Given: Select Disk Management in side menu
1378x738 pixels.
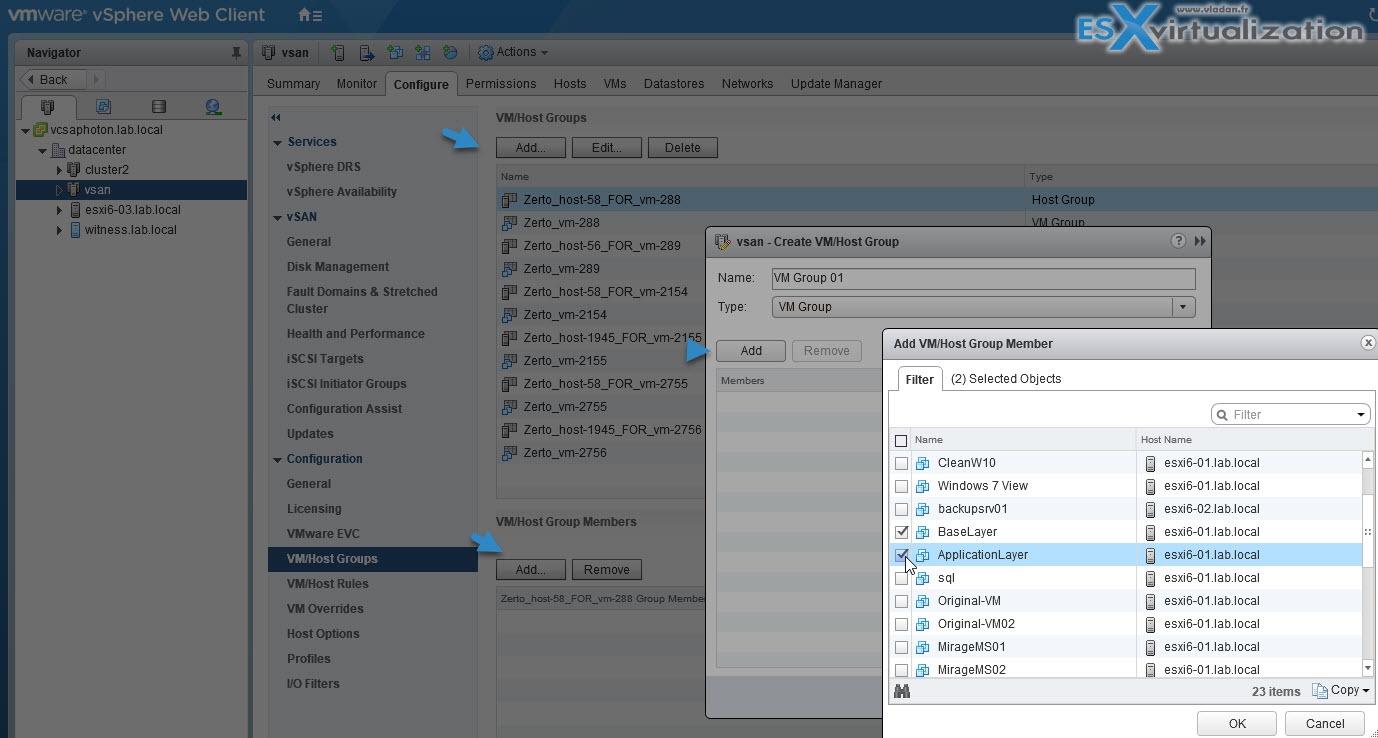Looking at the screenshot, I should (x=338, y=267).
